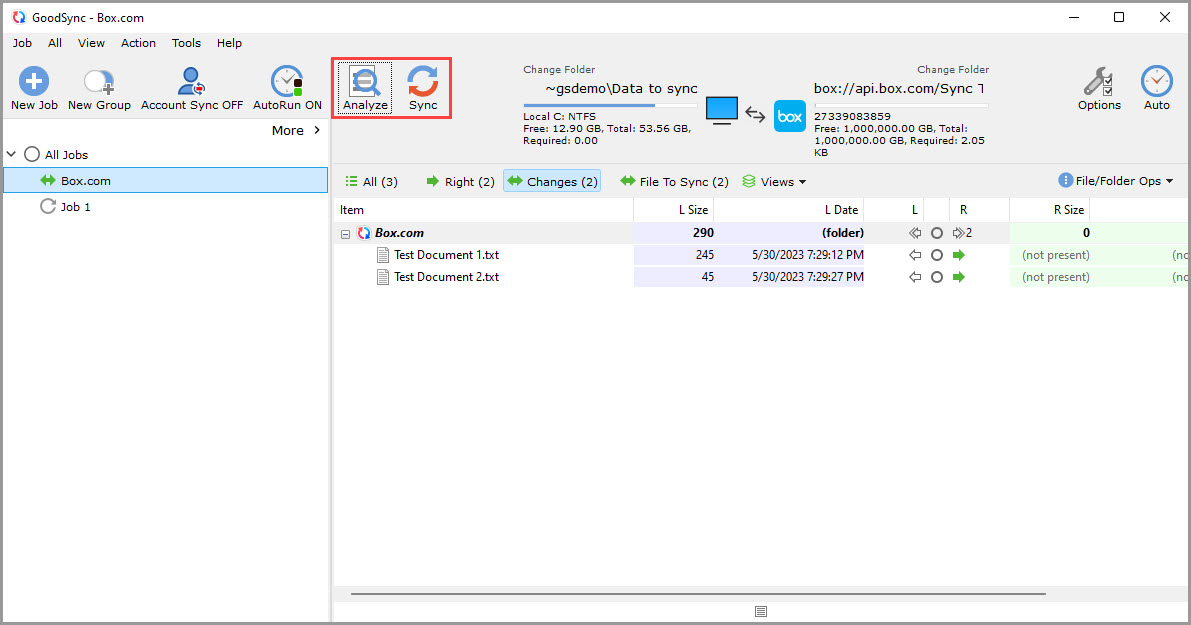The width and height of the screenshot is (1191, 625).
Task: Collapse the All Jobs tree node
Action: [11, 154]
